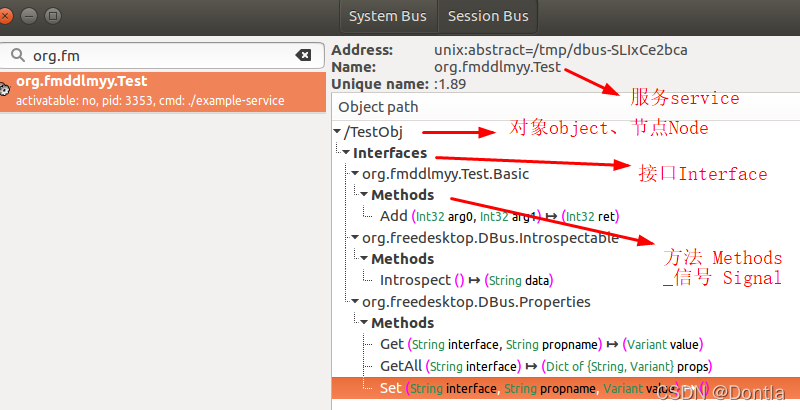This screenshot has width=800, height=410.
Task: Click the Name value org.fmddlmyy.Test
Action: [497, 67]
